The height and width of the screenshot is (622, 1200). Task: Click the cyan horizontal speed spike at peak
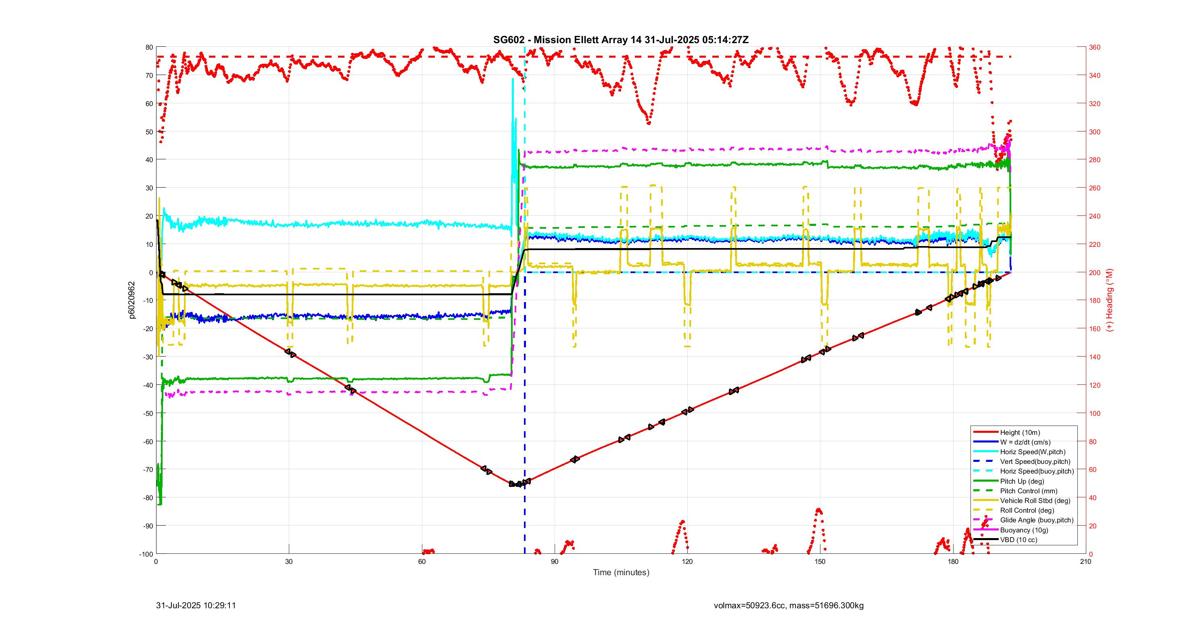tap(513, 80)
